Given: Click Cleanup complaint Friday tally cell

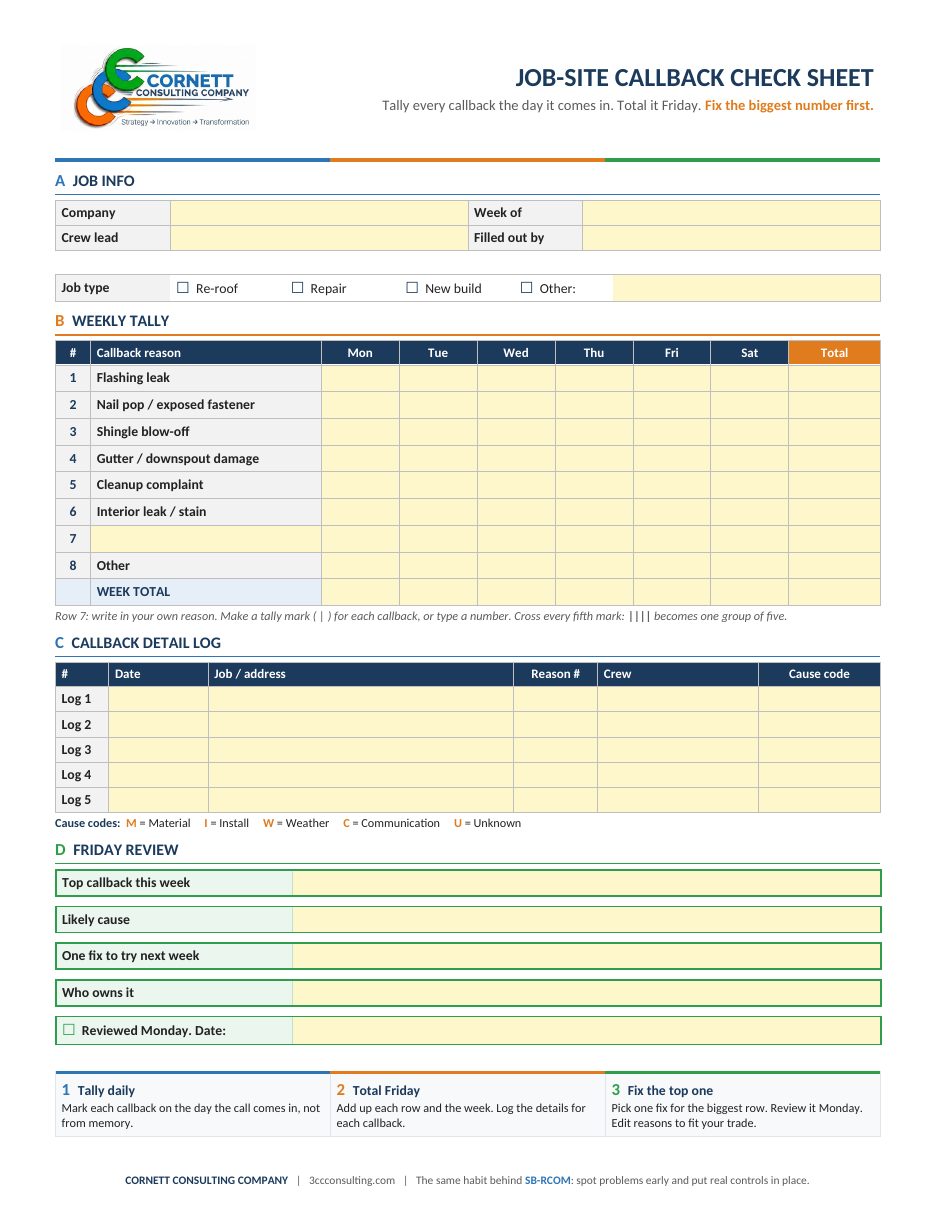Looking at the screenshot, I should coord(672,485).
